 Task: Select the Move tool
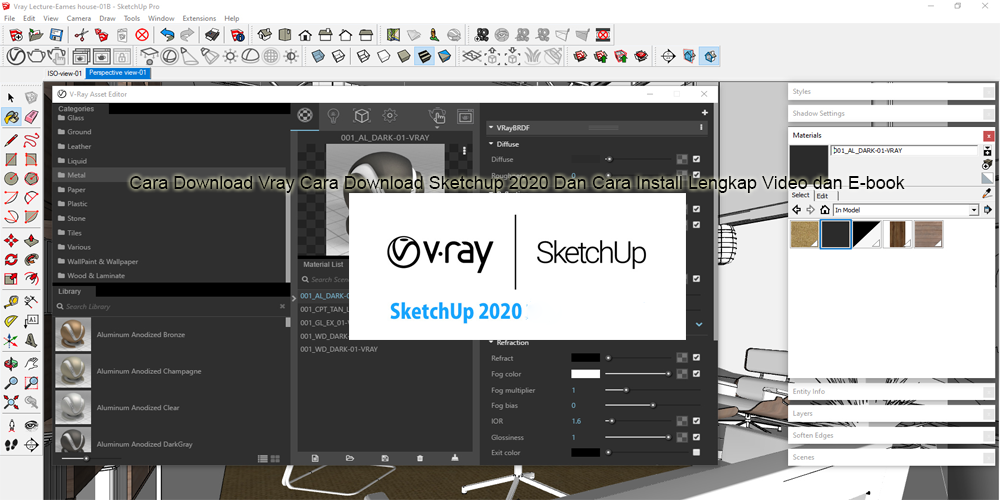(11, 240)
